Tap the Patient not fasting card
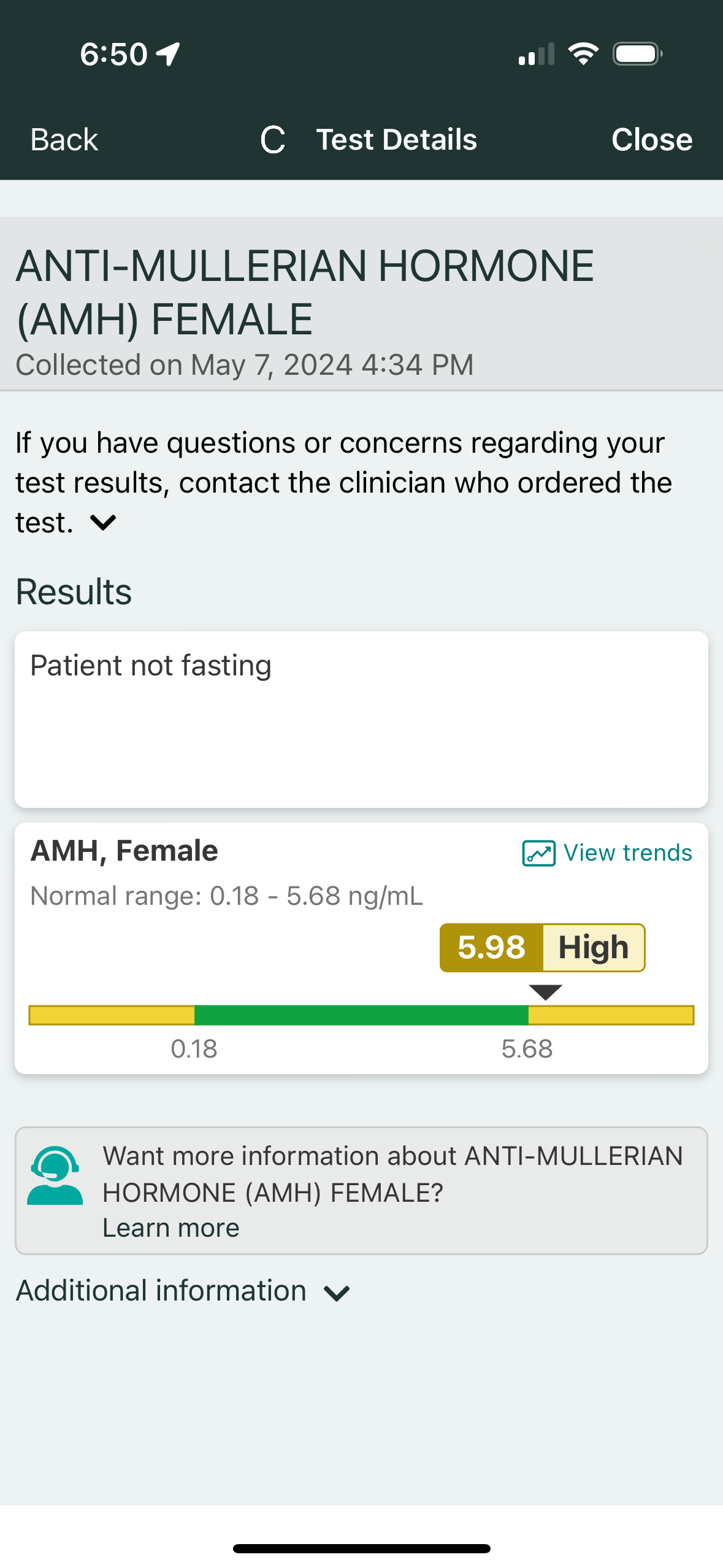 tap(361, 719)
